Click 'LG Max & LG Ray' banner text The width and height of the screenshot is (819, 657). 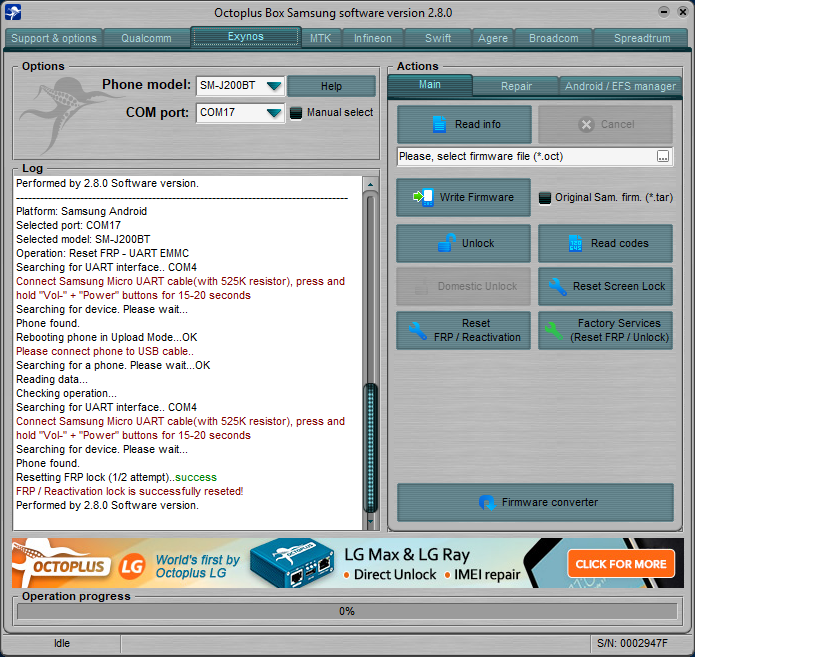(407, 555)
